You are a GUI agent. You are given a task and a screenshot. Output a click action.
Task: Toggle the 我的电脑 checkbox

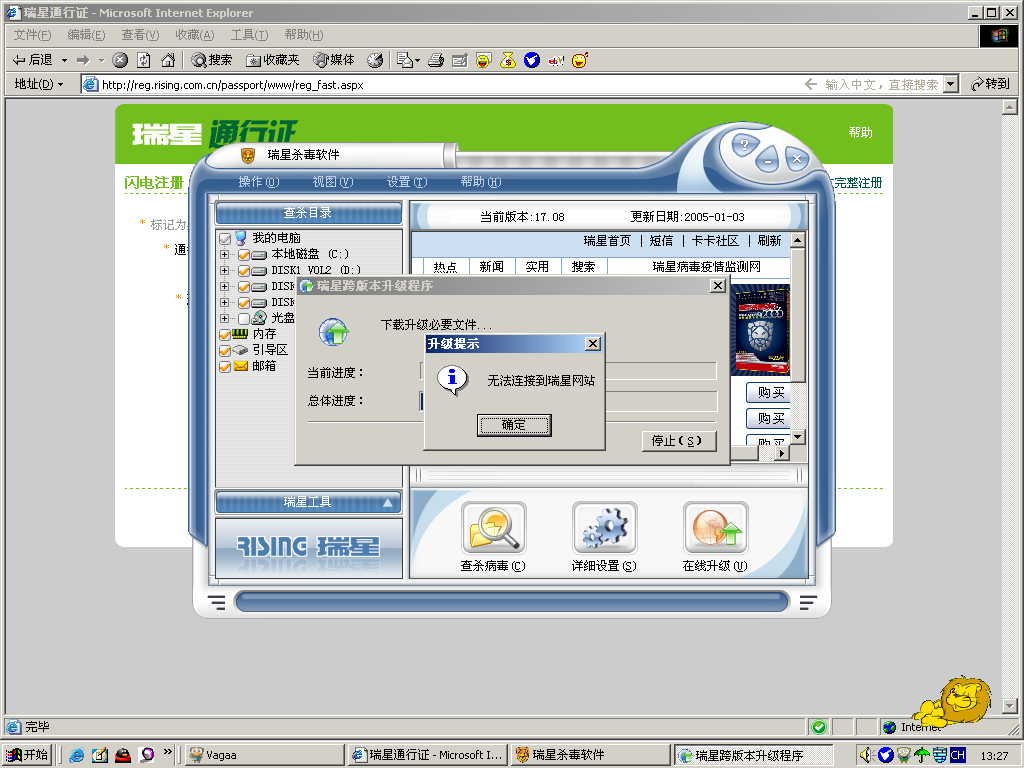tap(225, 238)
